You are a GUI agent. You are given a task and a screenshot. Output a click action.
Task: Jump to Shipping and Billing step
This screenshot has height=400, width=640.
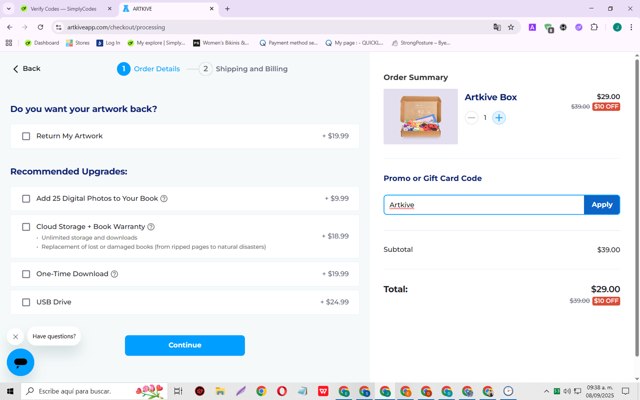[x=244, y=69]
